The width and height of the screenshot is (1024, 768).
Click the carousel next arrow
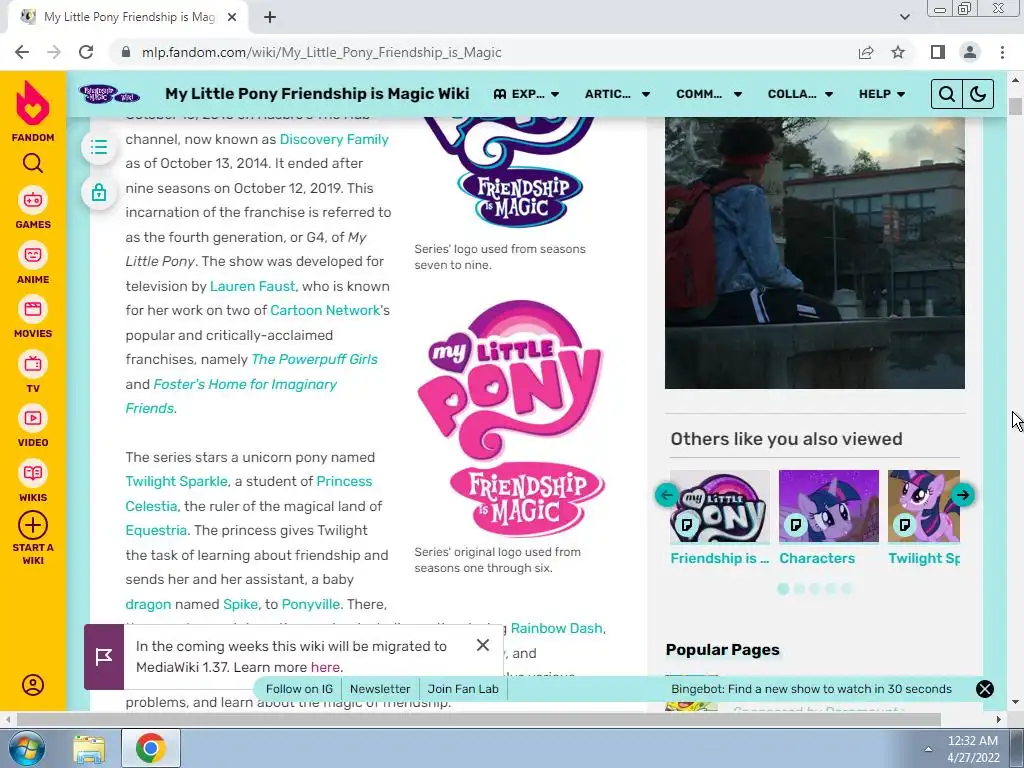963,495
